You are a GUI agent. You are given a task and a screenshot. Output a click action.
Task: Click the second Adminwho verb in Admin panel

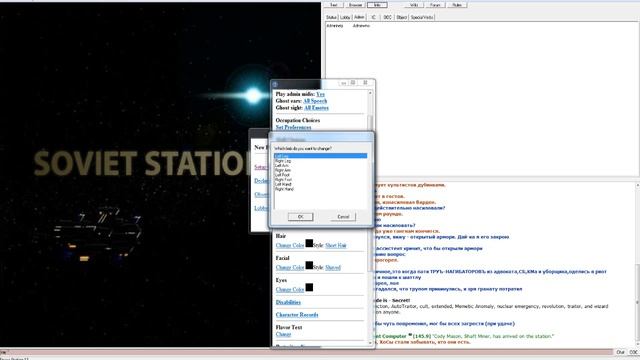coord(361,26)
